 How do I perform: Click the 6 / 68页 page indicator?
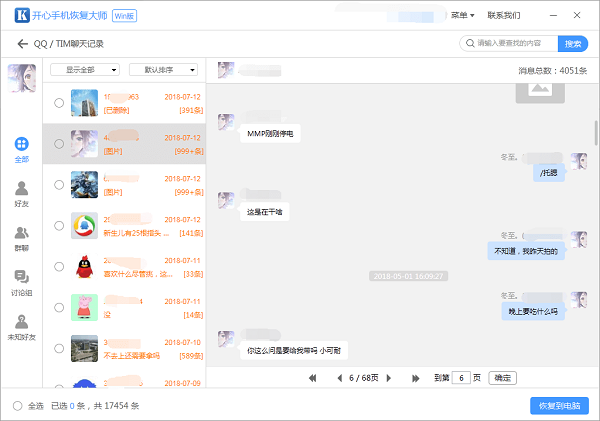pos(364,378)
